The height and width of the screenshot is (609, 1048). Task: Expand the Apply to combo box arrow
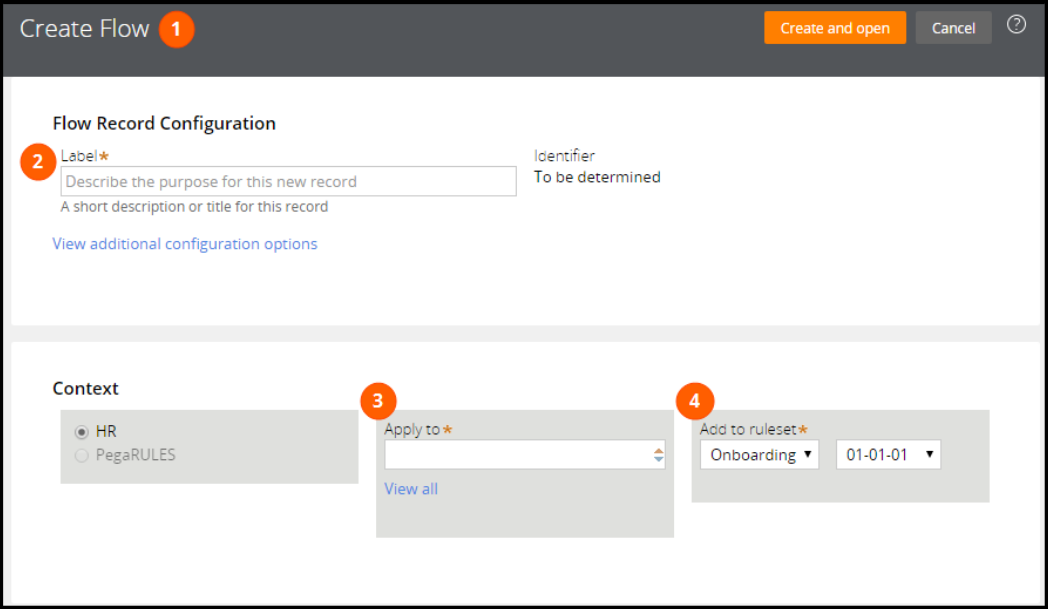[x=658, y=455]
